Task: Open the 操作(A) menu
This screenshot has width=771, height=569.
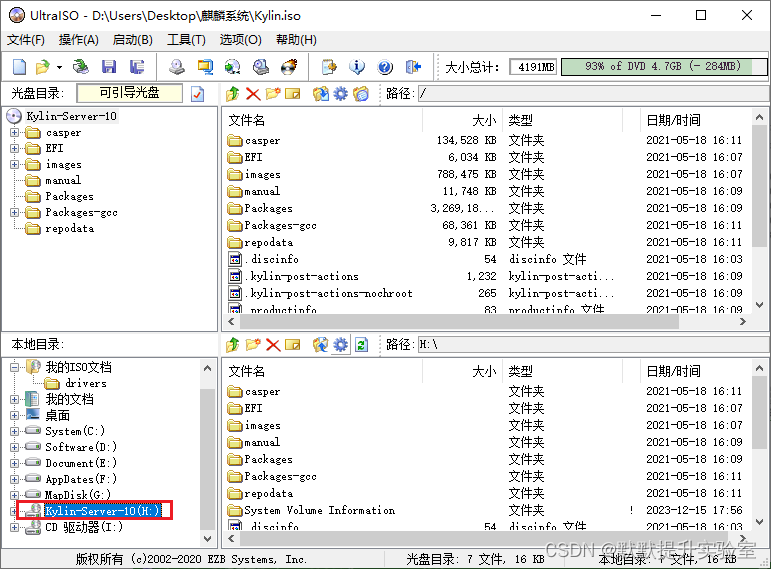Action: (79, 40)
